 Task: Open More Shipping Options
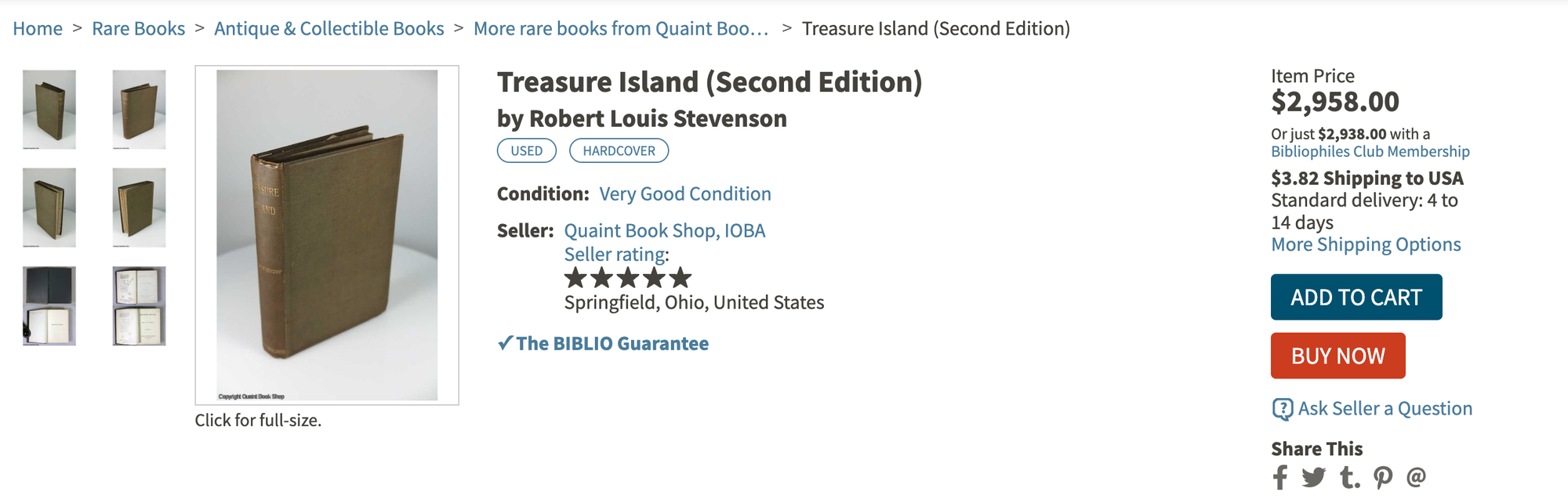click(1365, 244)
